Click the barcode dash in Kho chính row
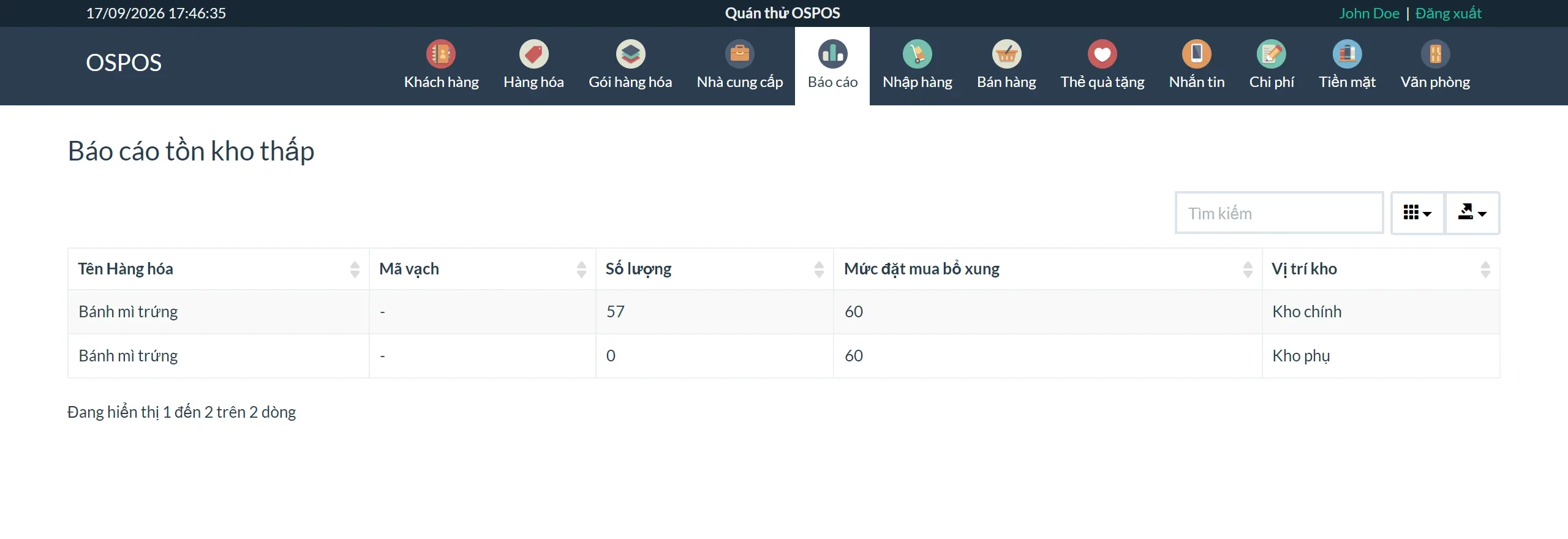This screenshot has height=539, width=1568. click(482, 312)
